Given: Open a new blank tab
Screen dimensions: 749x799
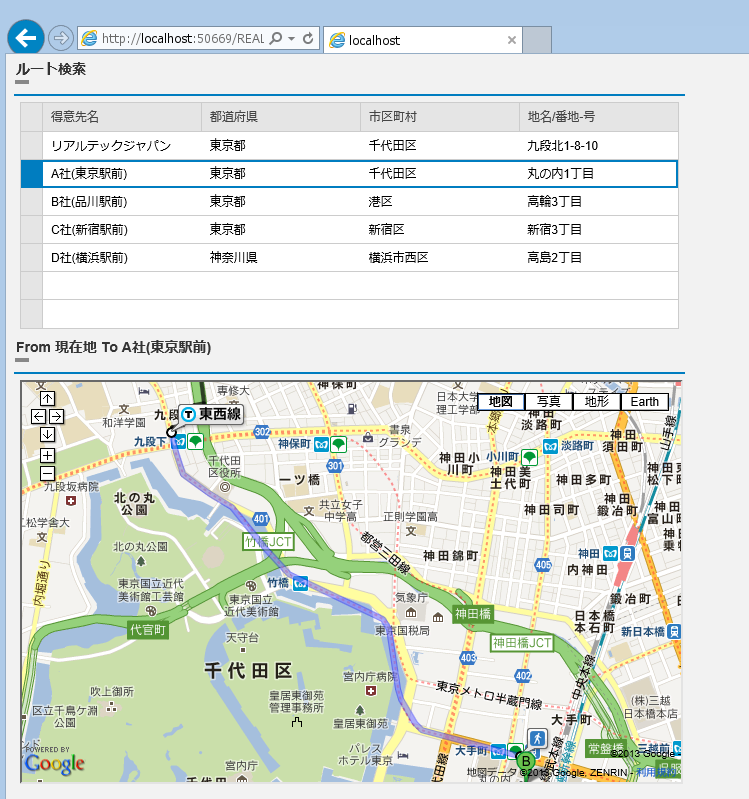Looking at the screenshot, I should 537,40.
